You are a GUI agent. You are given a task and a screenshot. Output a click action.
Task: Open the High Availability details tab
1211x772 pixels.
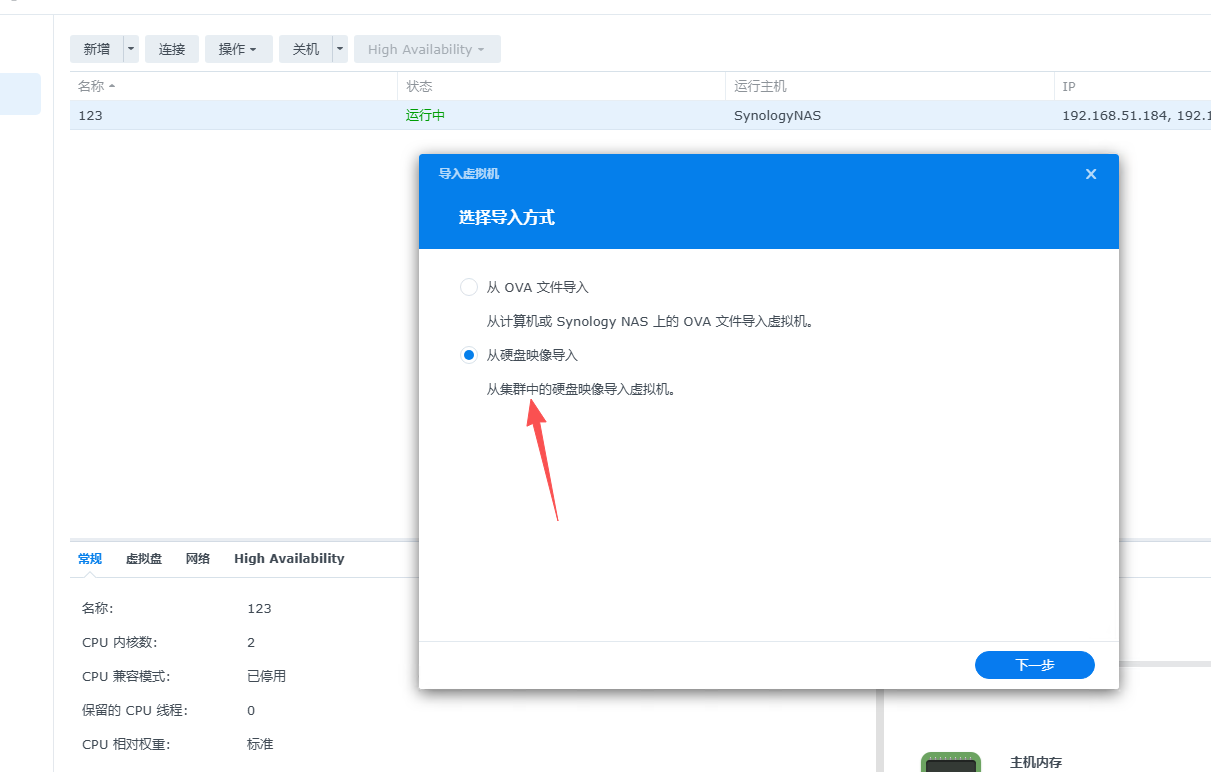(x=288, y=558)
